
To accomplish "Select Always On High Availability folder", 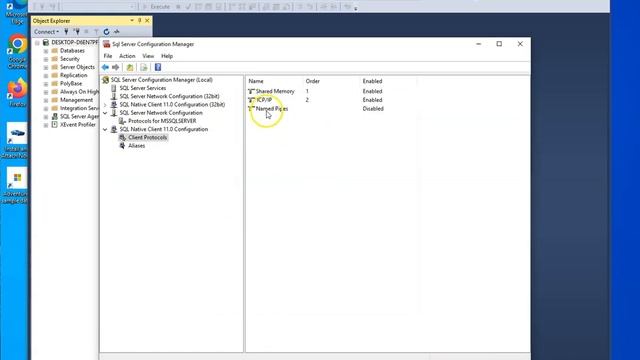I will tap(79, 92).
